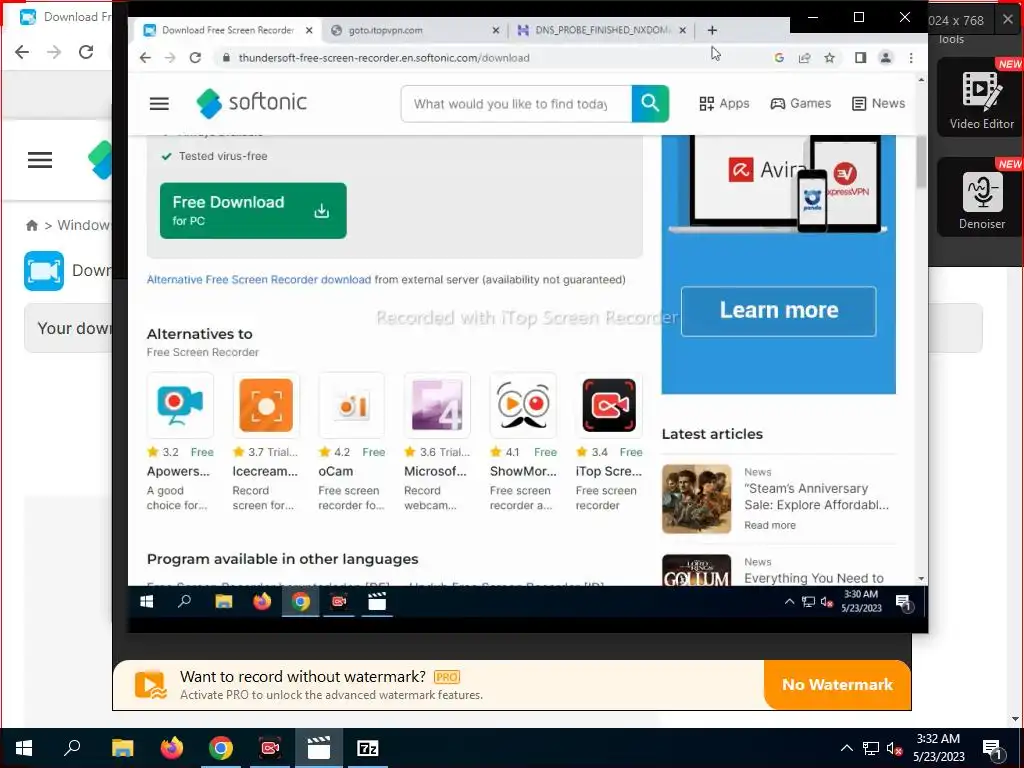Open the Windows Start menu on main taskbar

pyautogui.click(x=24, y=748)
